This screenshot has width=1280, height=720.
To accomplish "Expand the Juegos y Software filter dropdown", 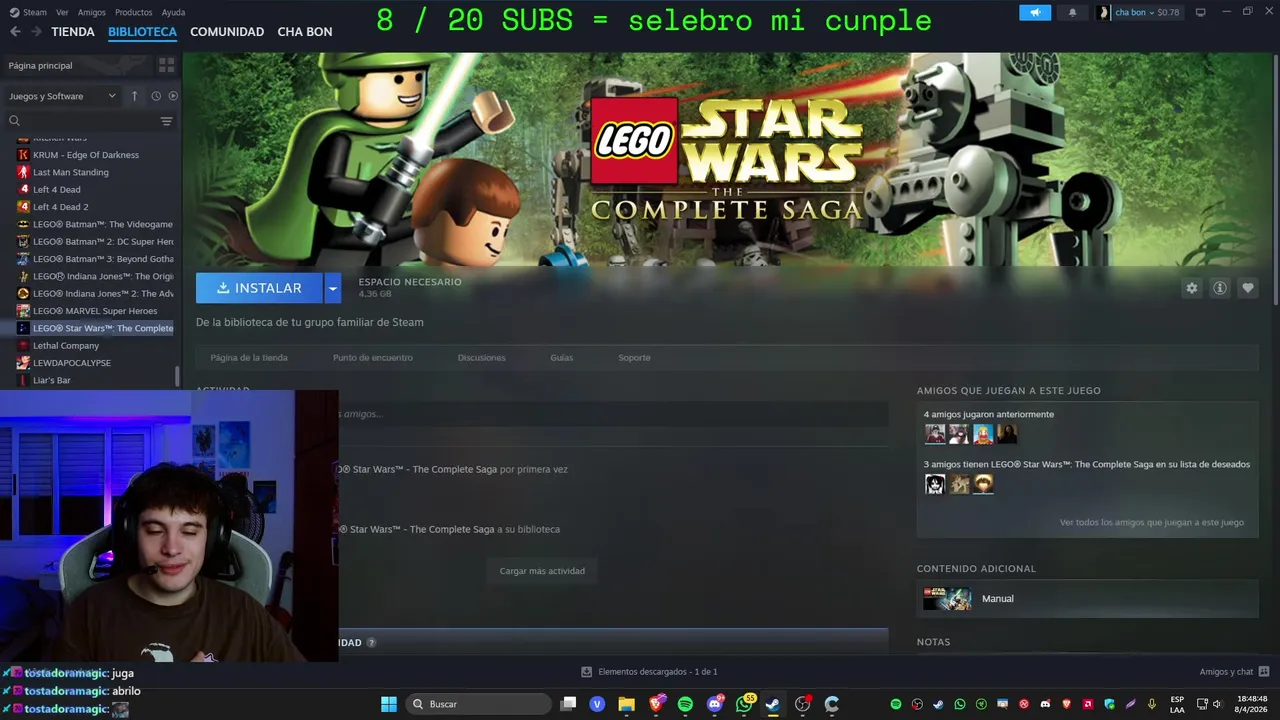I will click(62, 96).
